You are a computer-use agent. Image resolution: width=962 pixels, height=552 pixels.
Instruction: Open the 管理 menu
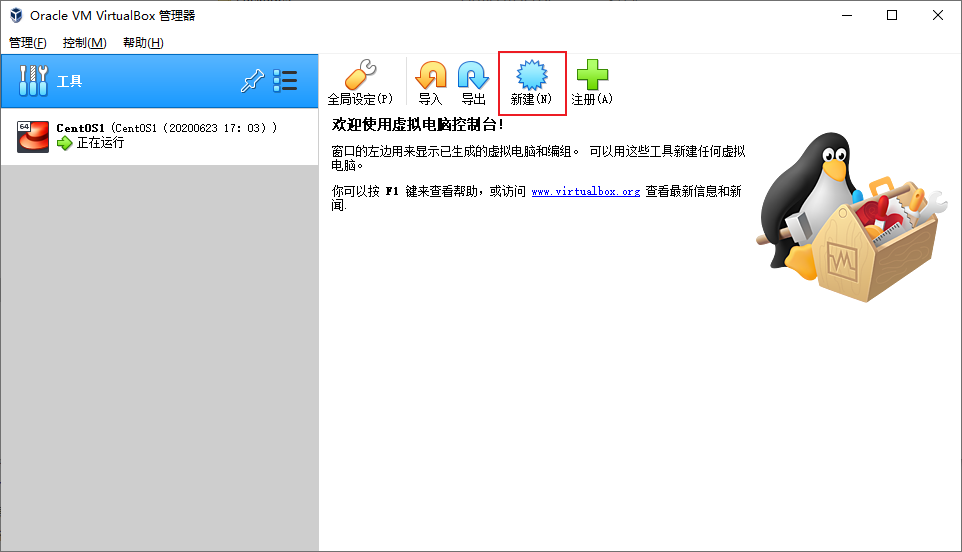tap(27, 42)
